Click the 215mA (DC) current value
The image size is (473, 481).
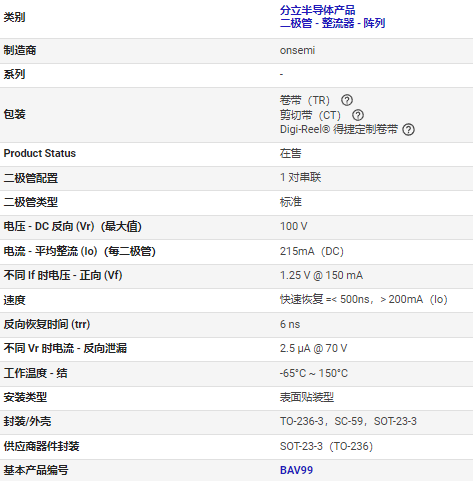pyautogui.click(x=312, y=251)
